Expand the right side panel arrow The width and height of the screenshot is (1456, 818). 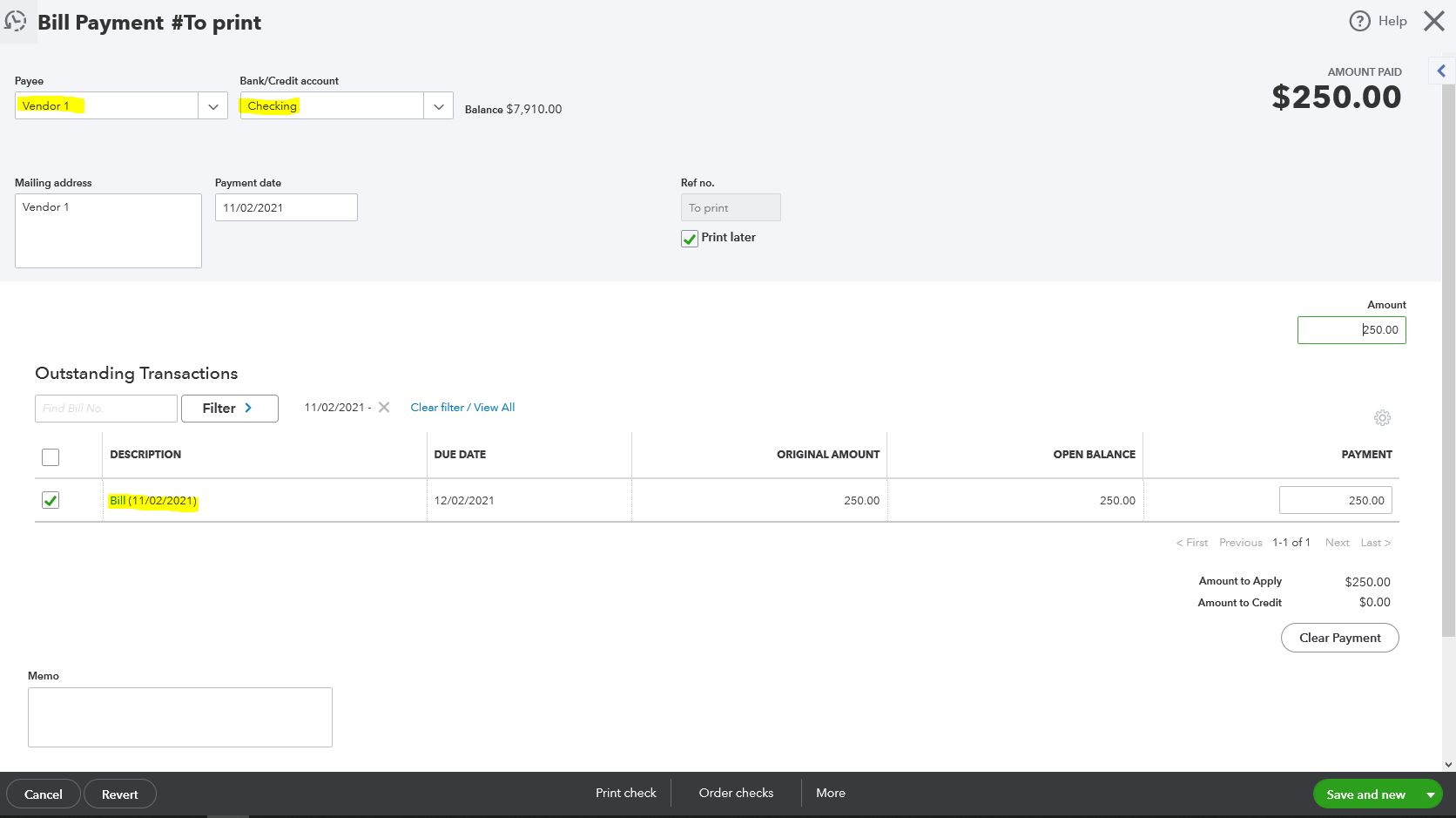pos(1441,71)
